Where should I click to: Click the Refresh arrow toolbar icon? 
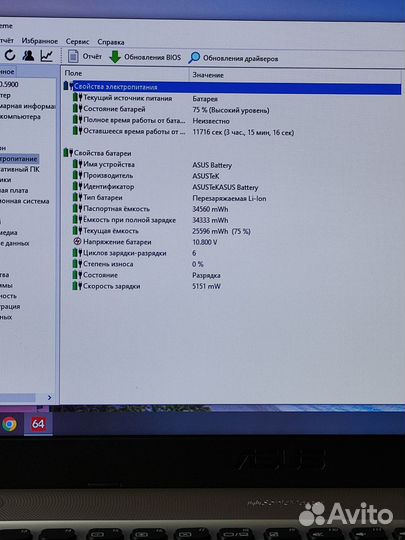click(10, 55)
